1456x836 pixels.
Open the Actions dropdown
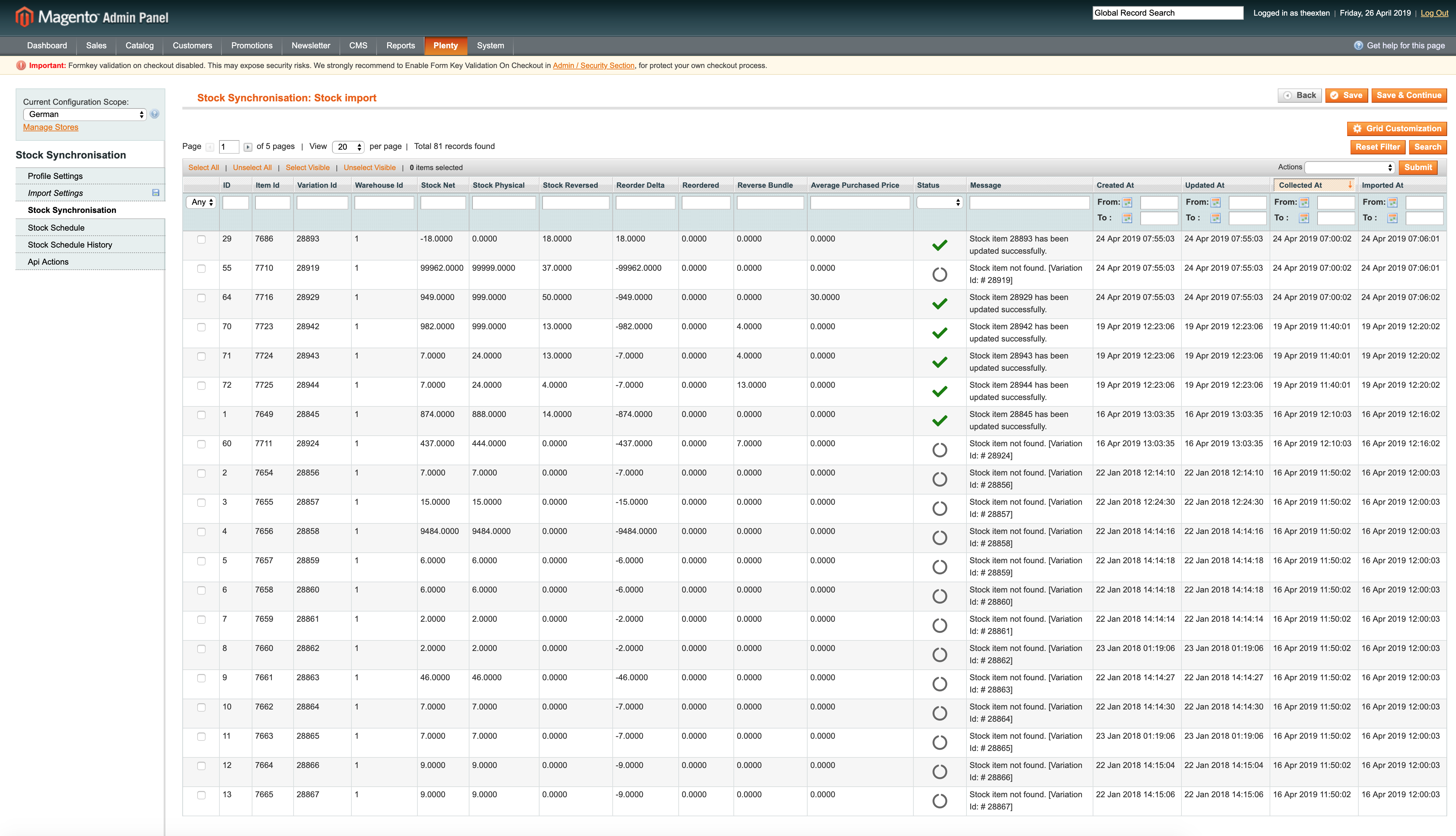[x=1349, y=168]
